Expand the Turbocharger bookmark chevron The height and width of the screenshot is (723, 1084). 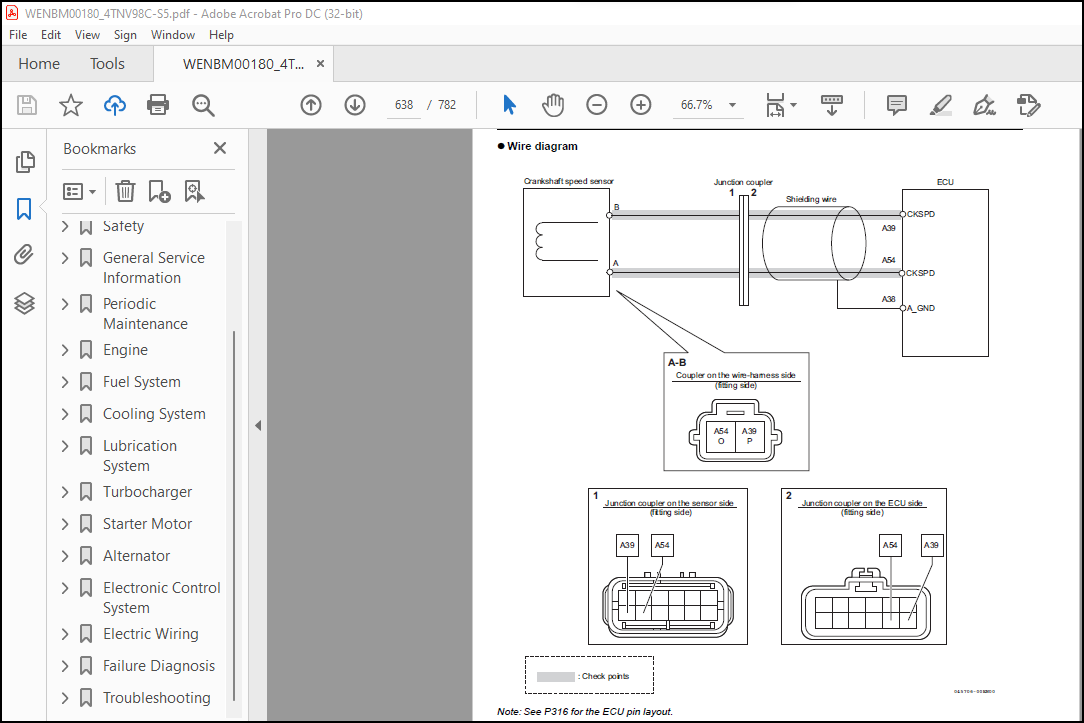65,492
